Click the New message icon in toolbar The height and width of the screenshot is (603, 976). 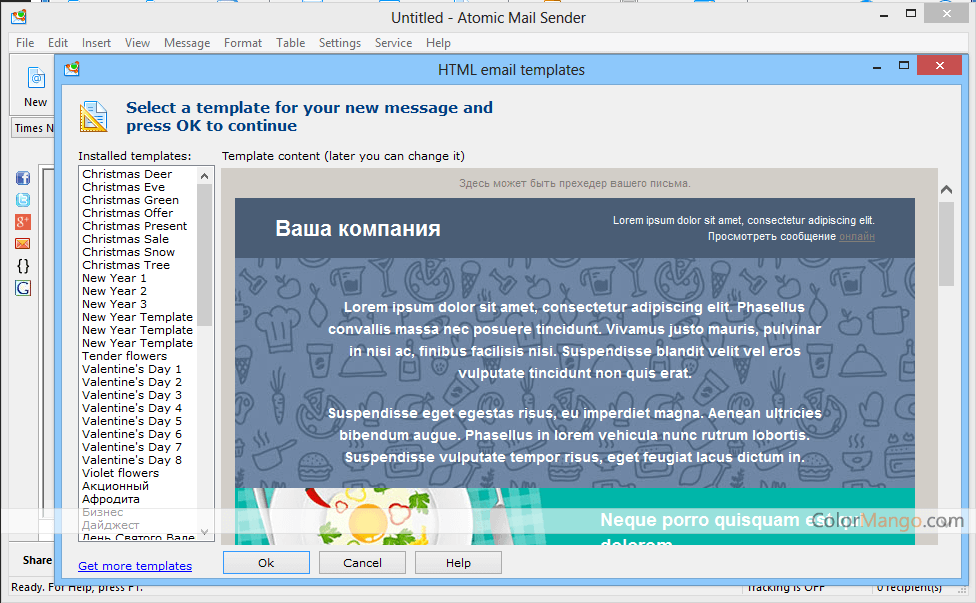[35, 80]
